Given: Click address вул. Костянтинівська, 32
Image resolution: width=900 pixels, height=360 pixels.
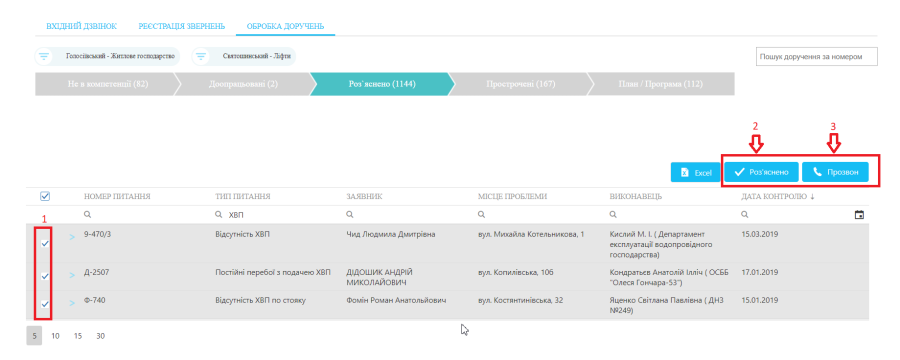Looking at the screenshot, I should [521, 300].
